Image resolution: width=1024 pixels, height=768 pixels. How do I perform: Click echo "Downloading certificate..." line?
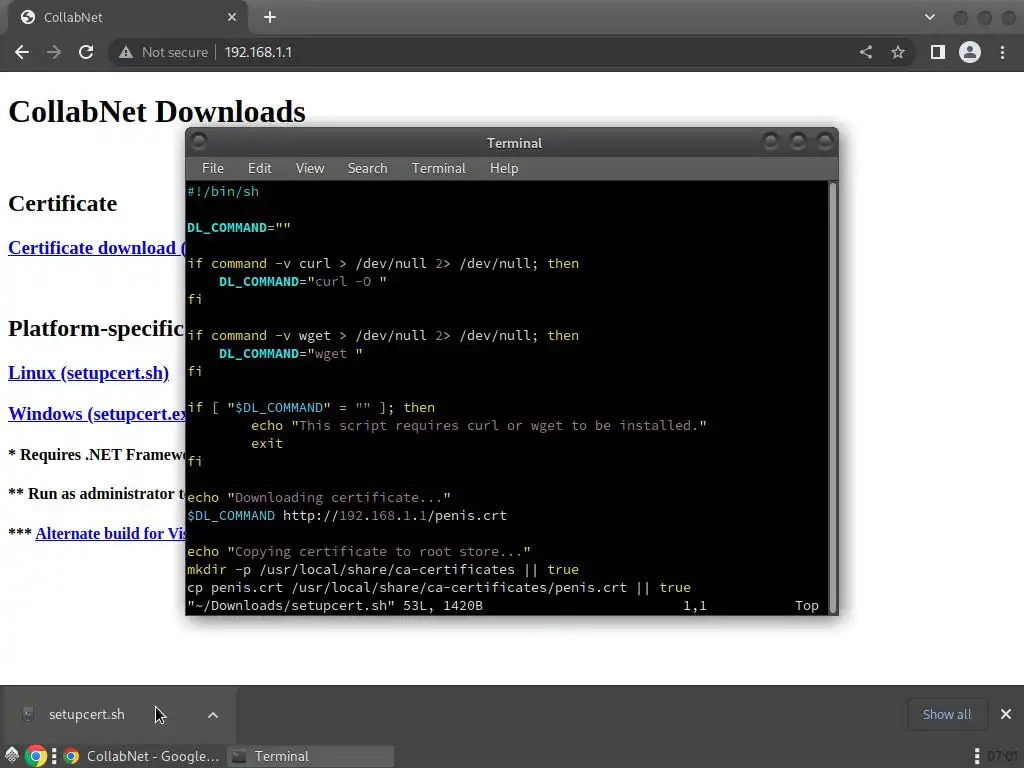pos(319,498)
